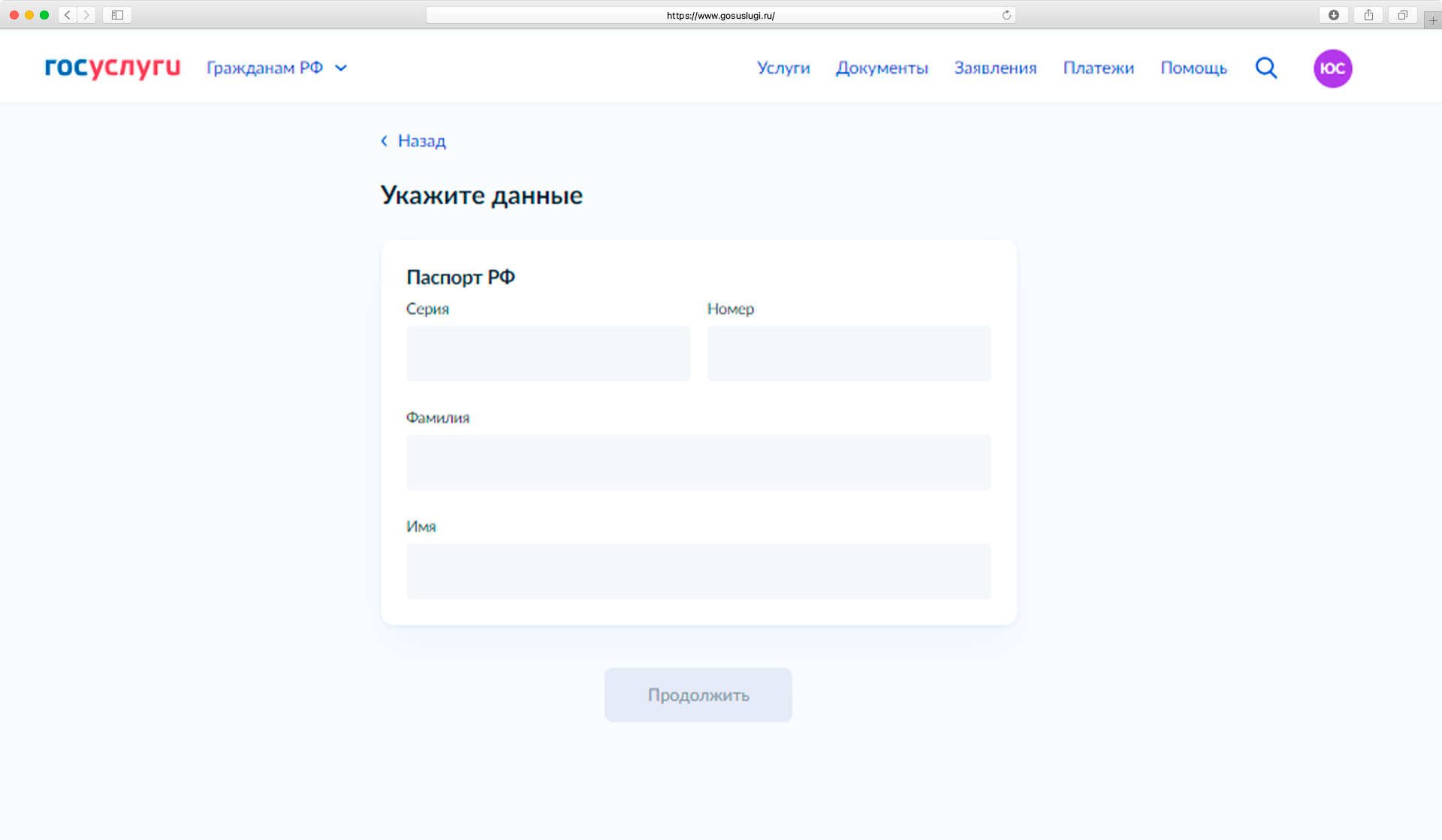This screenshot has height=840, width=1442.
Task: Click the Safari share icon
Action: pos(1368,15)
